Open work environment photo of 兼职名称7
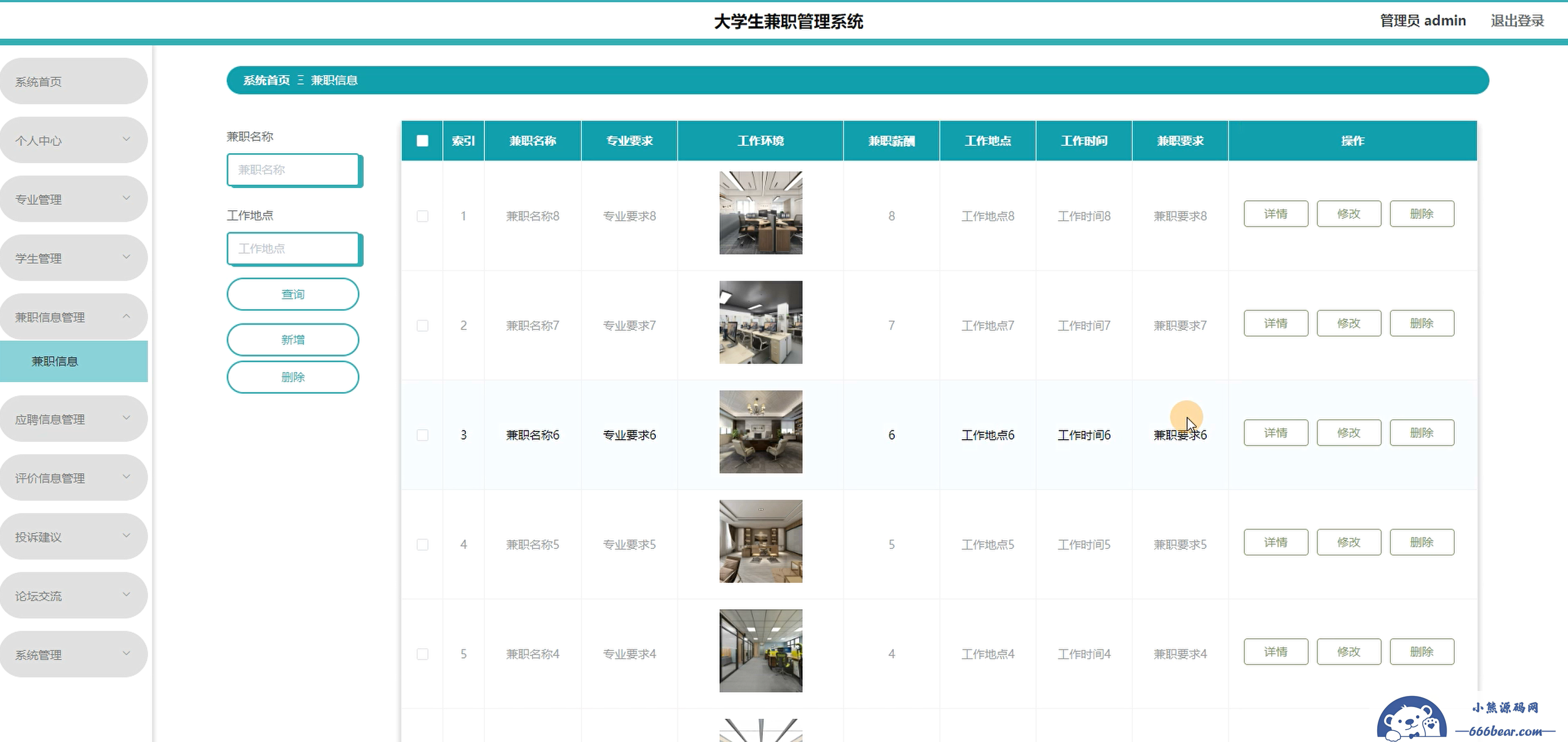The height and width of the screenshot is (742, 1568). pyautogui.click(x=761, y=322)
